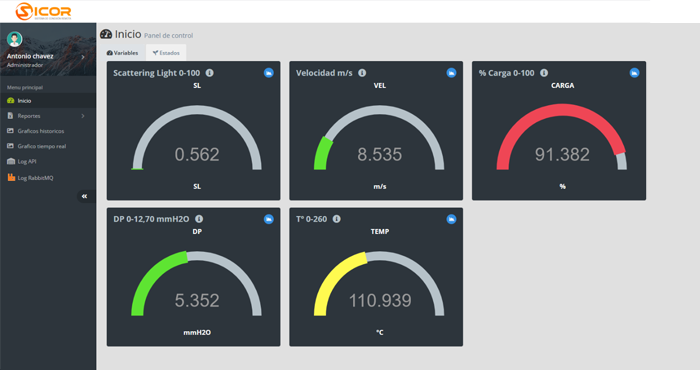Viewport: 700px width, 370px height.
Task: Expand the Antonio chavez user profile arrow
Action: tap(83, 57)
